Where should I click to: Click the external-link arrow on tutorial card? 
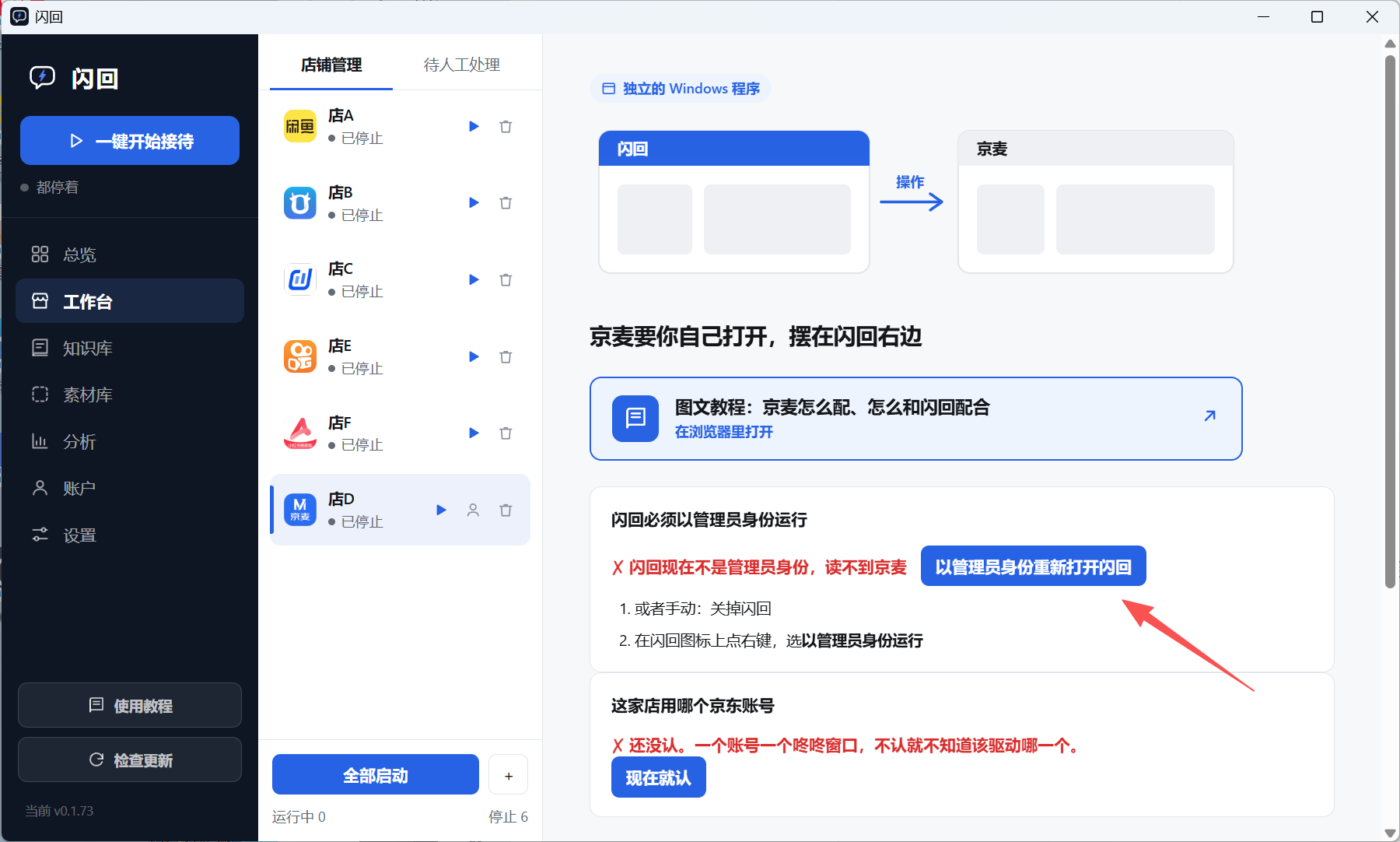pos(1209,416)
